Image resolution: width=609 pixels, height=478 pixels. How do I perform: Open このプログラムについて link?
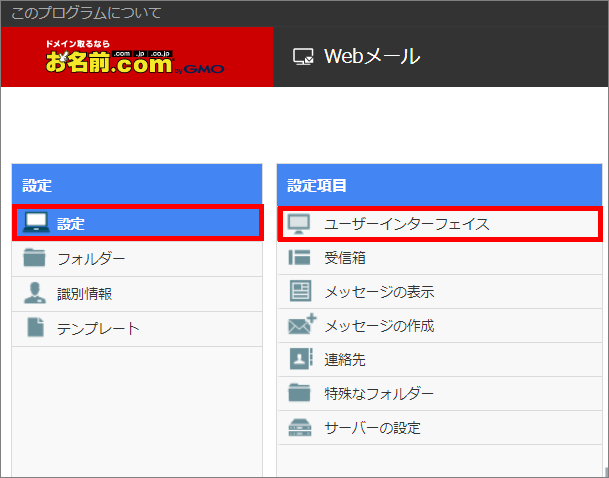pyautogui.click(x=86, y=13)
